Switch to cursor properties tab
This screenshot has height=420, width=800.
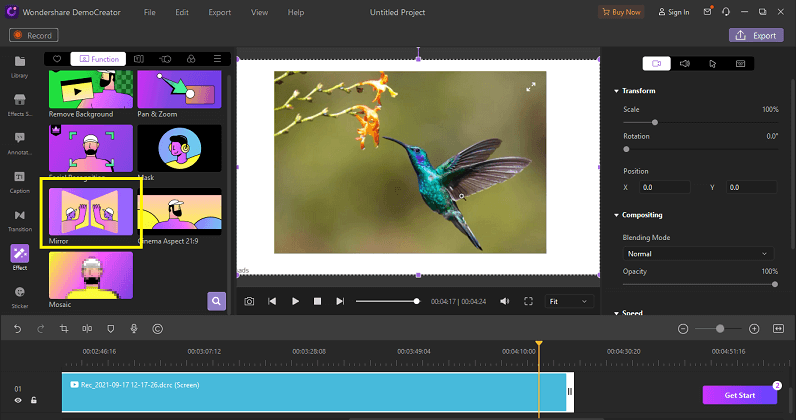(x=713, y=63)
